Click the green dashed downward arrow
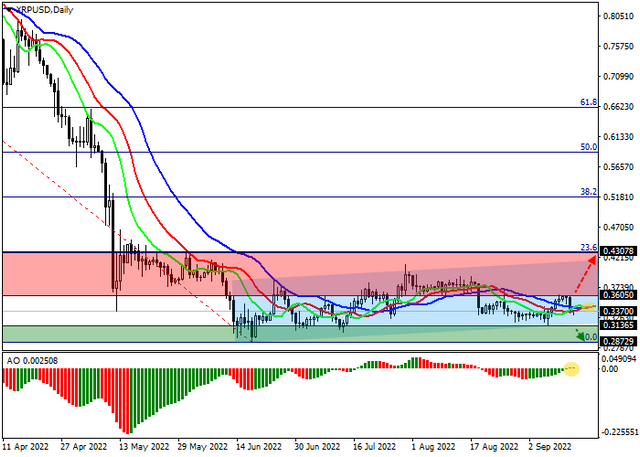Image resolution: width=640 pixels, height=457 pixels. pos(580,335)
